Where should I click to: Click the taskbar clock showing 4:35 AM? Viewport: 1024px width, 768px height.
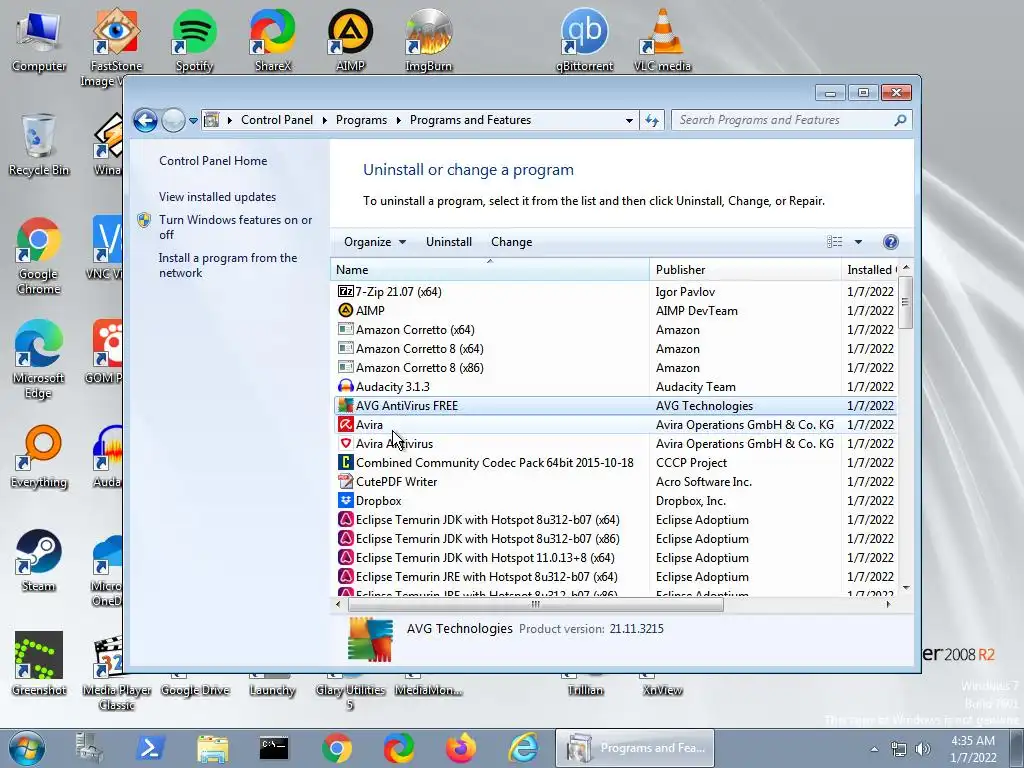[x=973, y=749]
